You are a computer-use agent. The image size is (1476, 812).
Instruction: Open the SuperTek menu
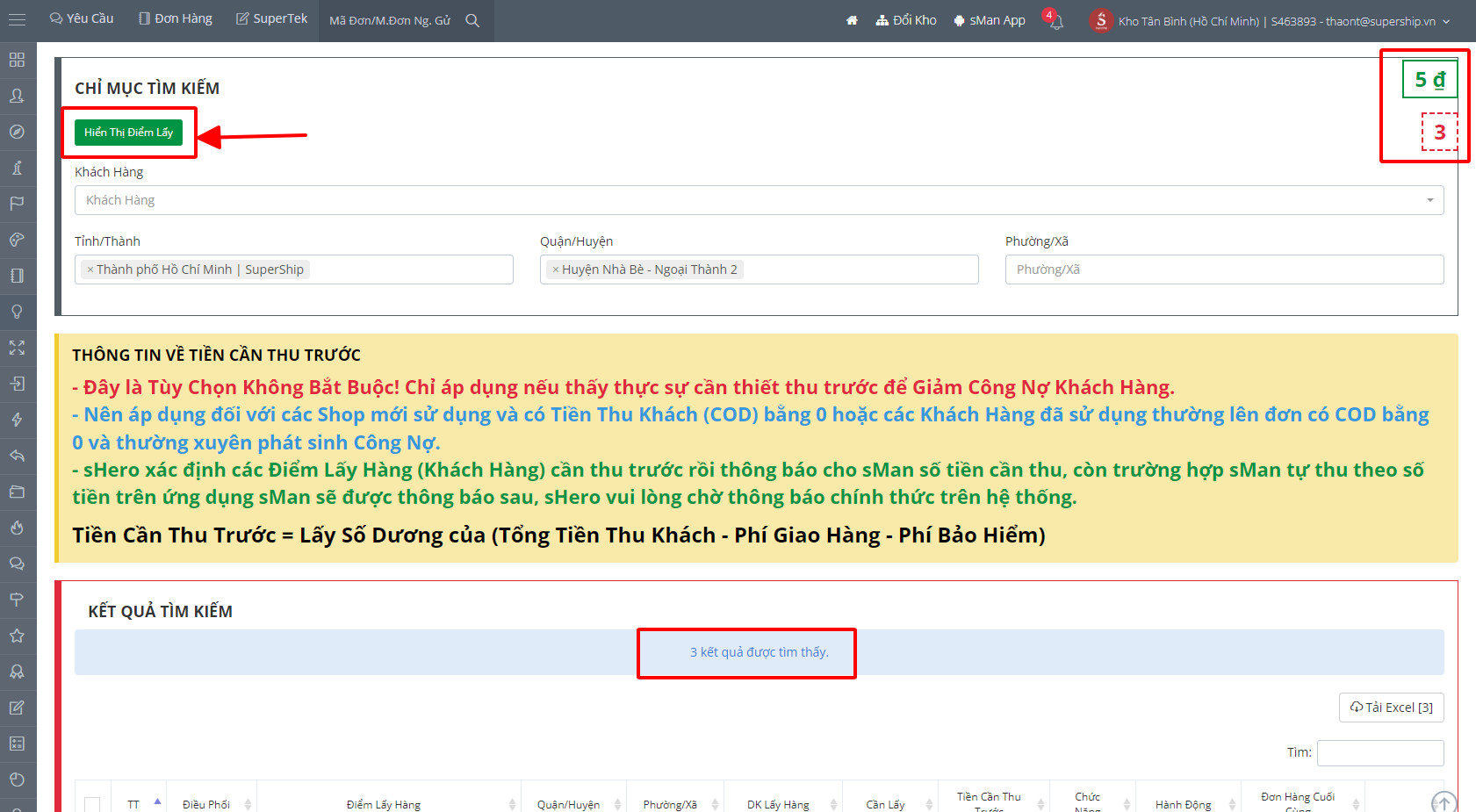coord(272,18)
